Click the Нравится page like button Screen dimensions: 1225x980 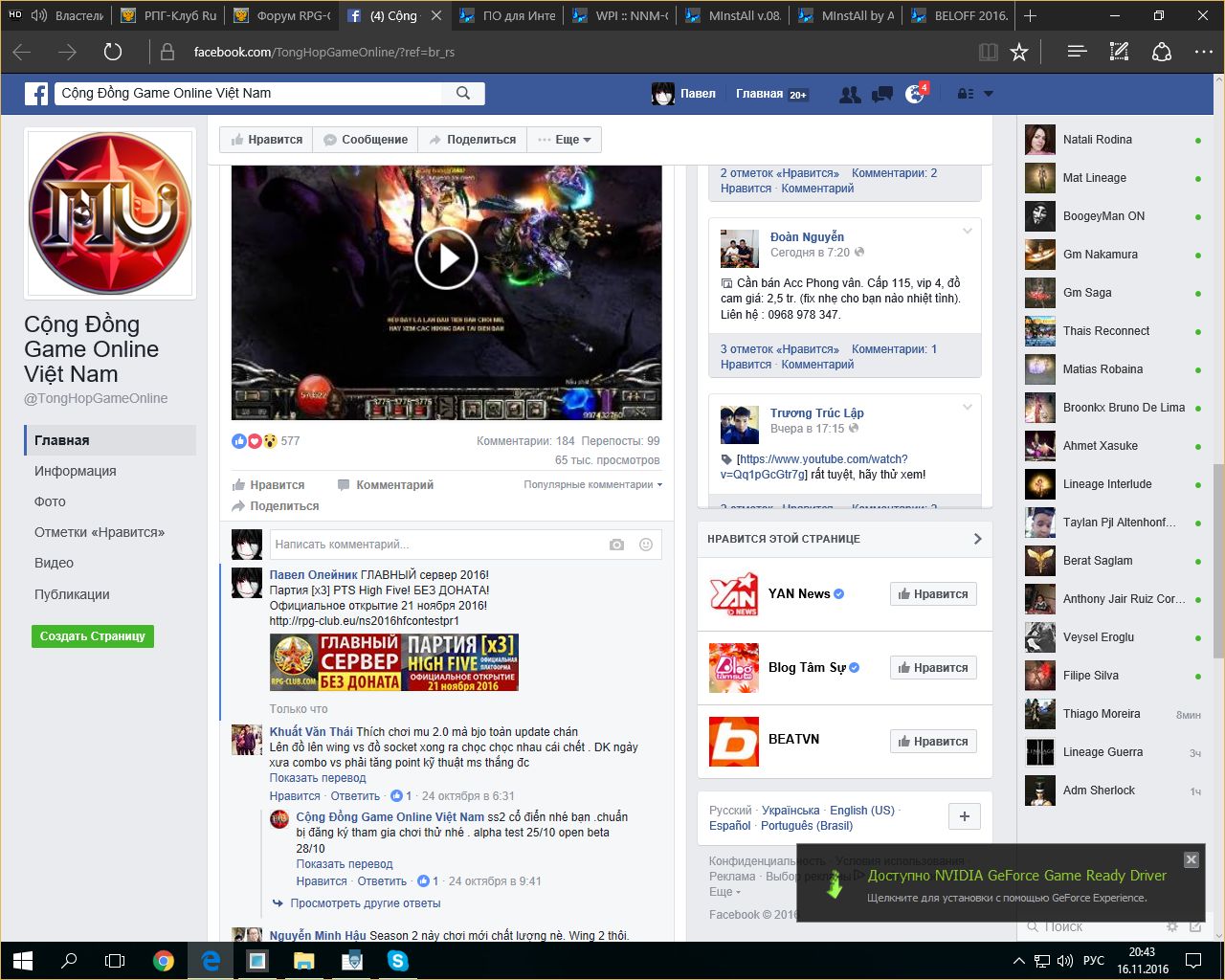point(266,140)
